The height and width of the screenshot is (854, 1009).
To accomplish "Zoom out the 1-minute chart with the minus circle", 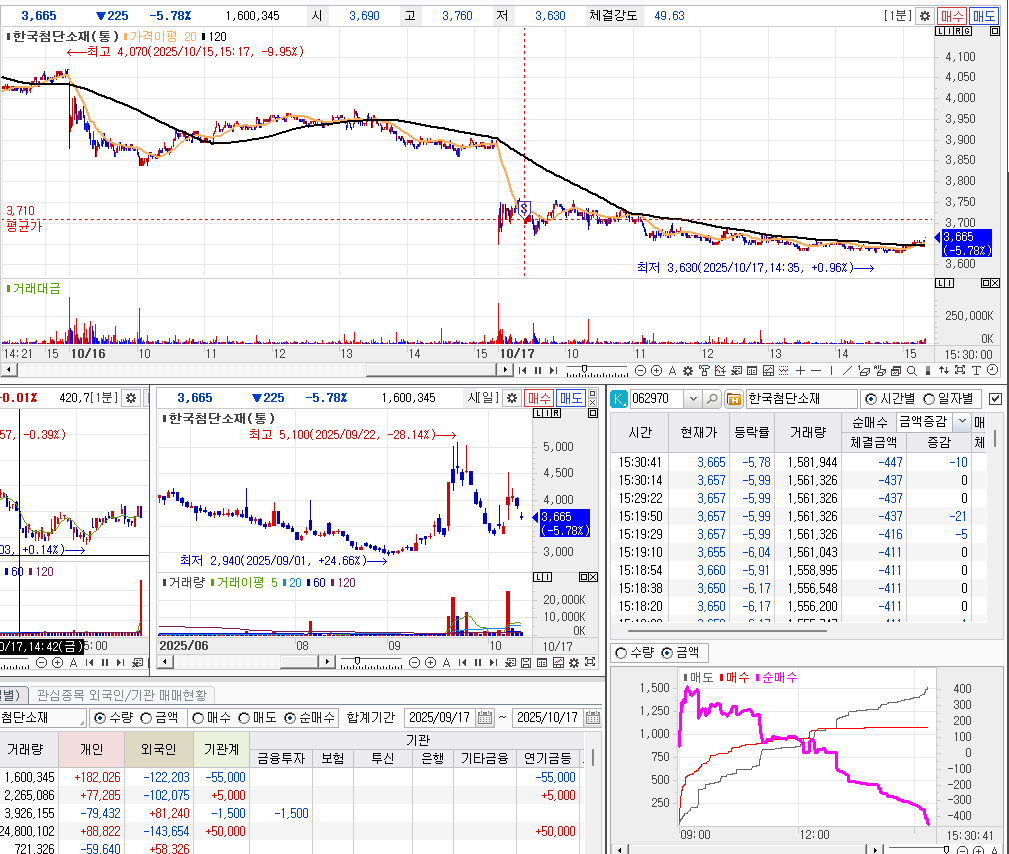I will tap(640, 370).
